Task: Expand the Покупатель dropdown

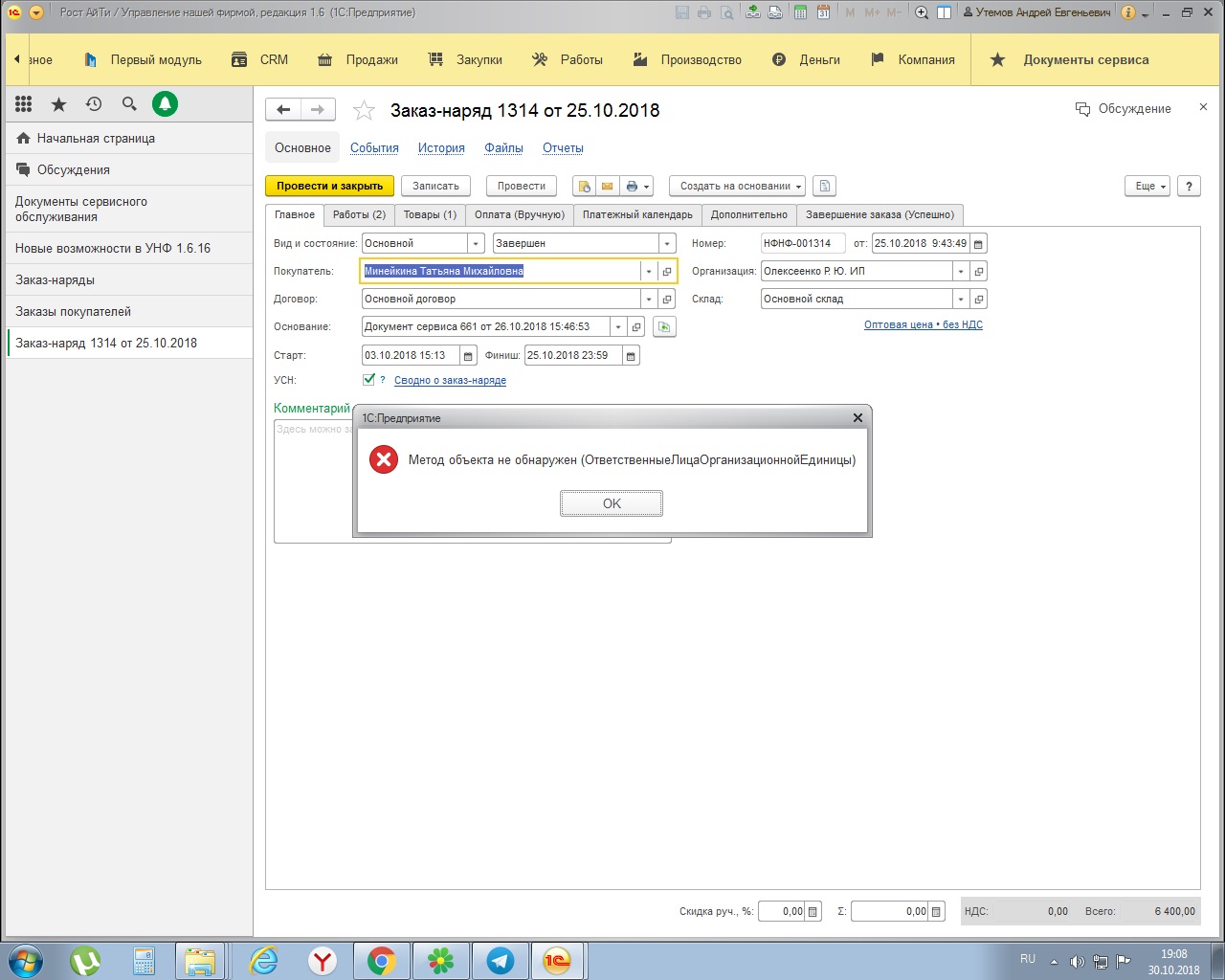Action: tap(648, 272)
